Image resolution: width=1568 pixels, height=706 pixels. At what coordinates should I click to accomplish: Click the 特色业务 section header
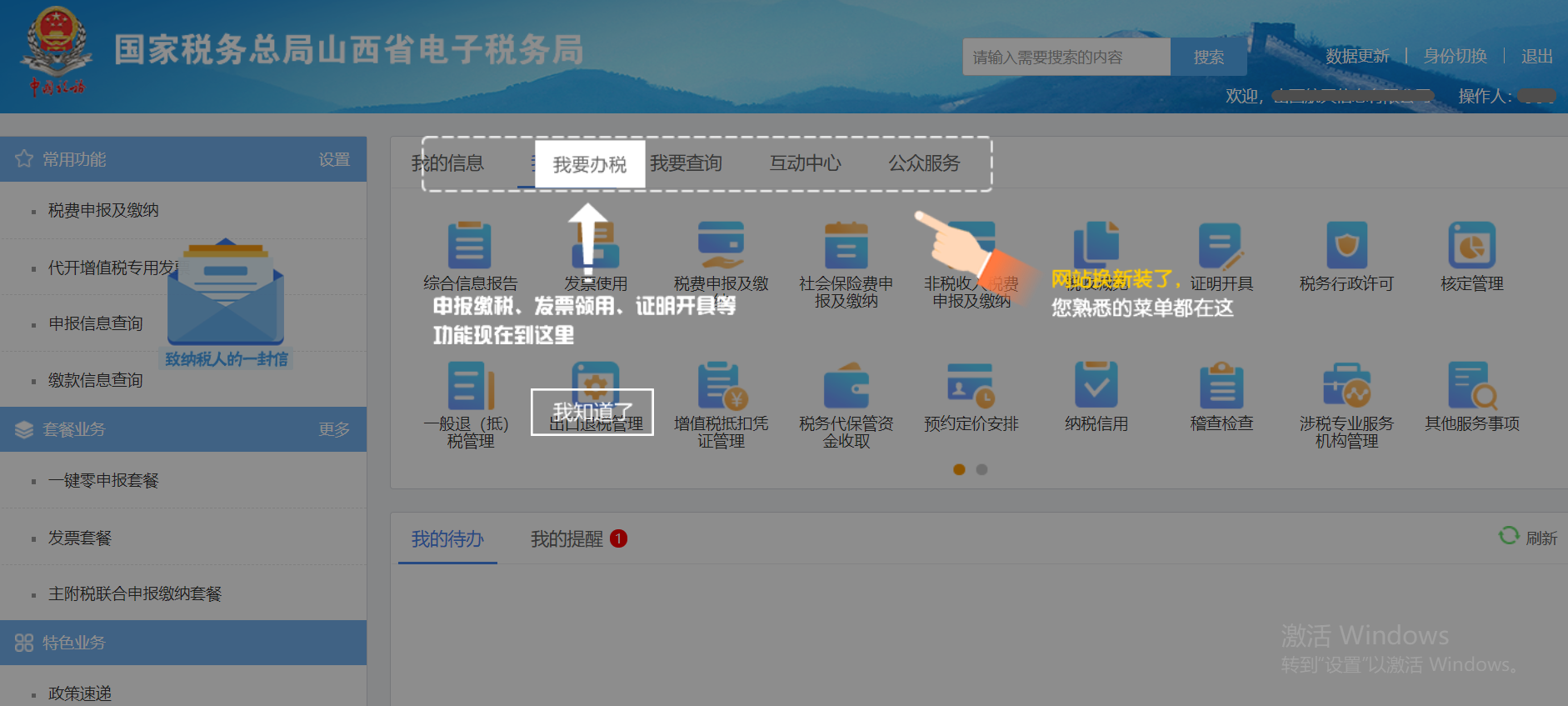coord(183,643)
